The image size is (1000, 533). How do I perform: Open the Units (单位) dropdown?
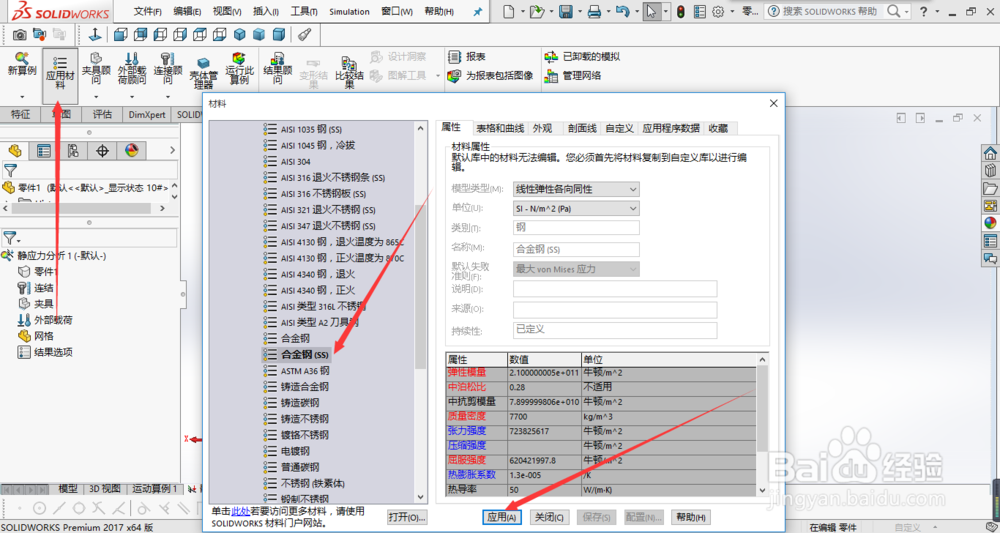576,208
